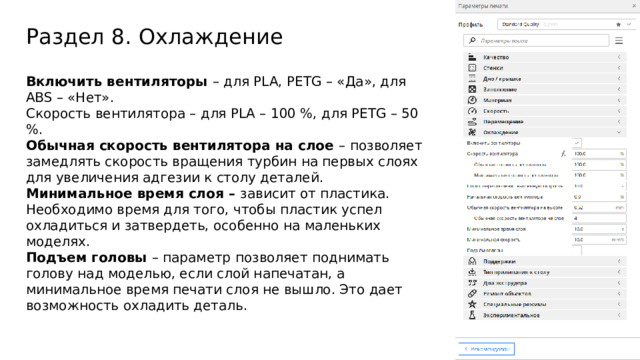Click the Профиль label
The width and height of the screenshot is (640, 360).
point(470,24)
